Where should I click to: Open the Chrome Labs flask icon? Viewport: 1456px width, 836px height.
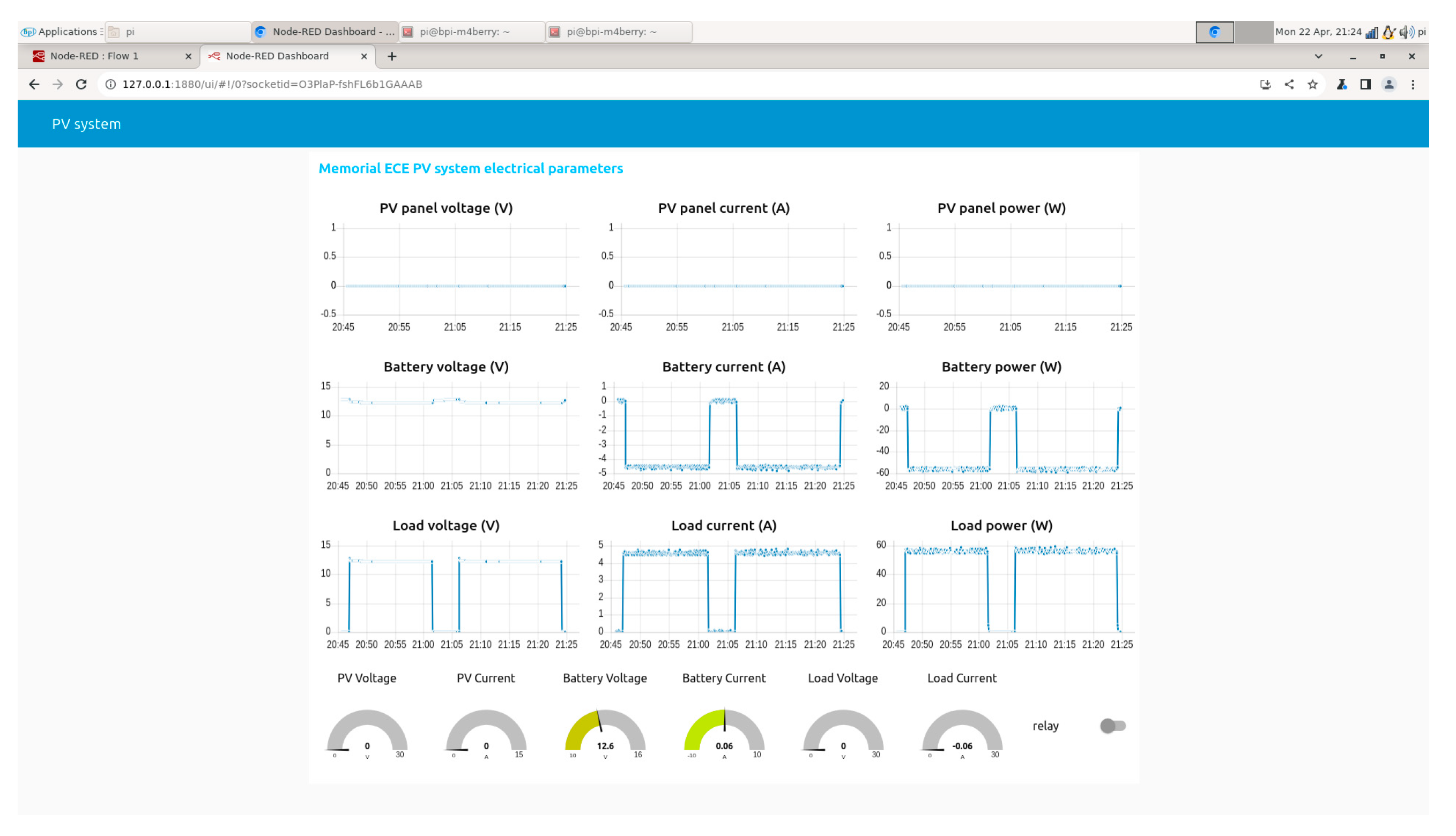coord(1342,85)
